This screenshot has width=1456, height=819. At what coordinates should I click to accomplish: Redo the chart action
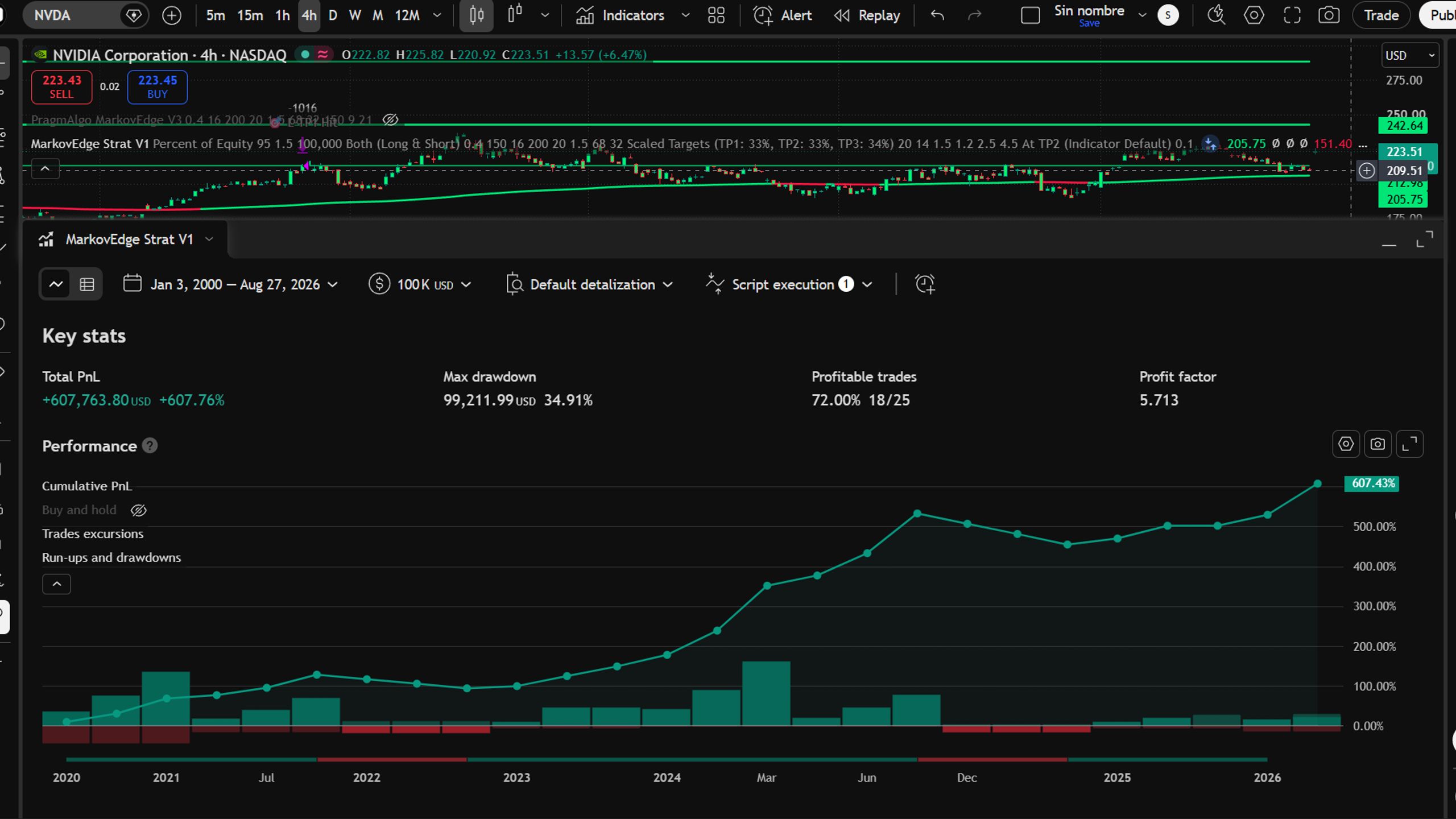point(975,15)
